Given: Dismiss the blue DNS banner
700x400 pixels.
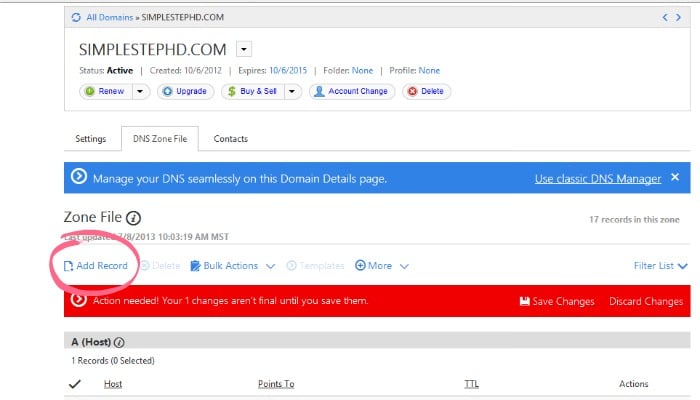Looking at the screenshot, I should [675, 177].
